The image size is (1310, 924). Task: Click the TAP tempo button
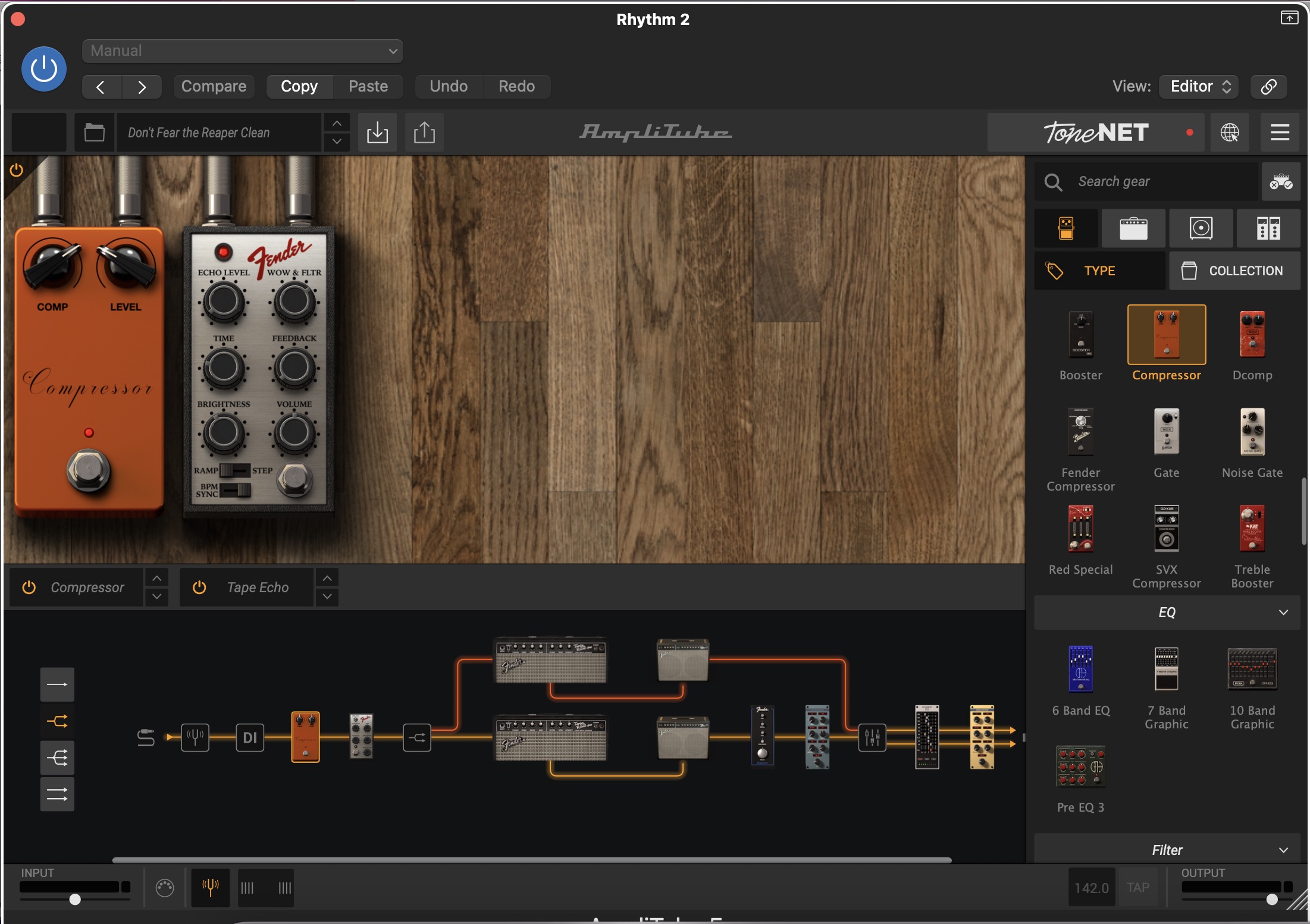(1138, 888)
